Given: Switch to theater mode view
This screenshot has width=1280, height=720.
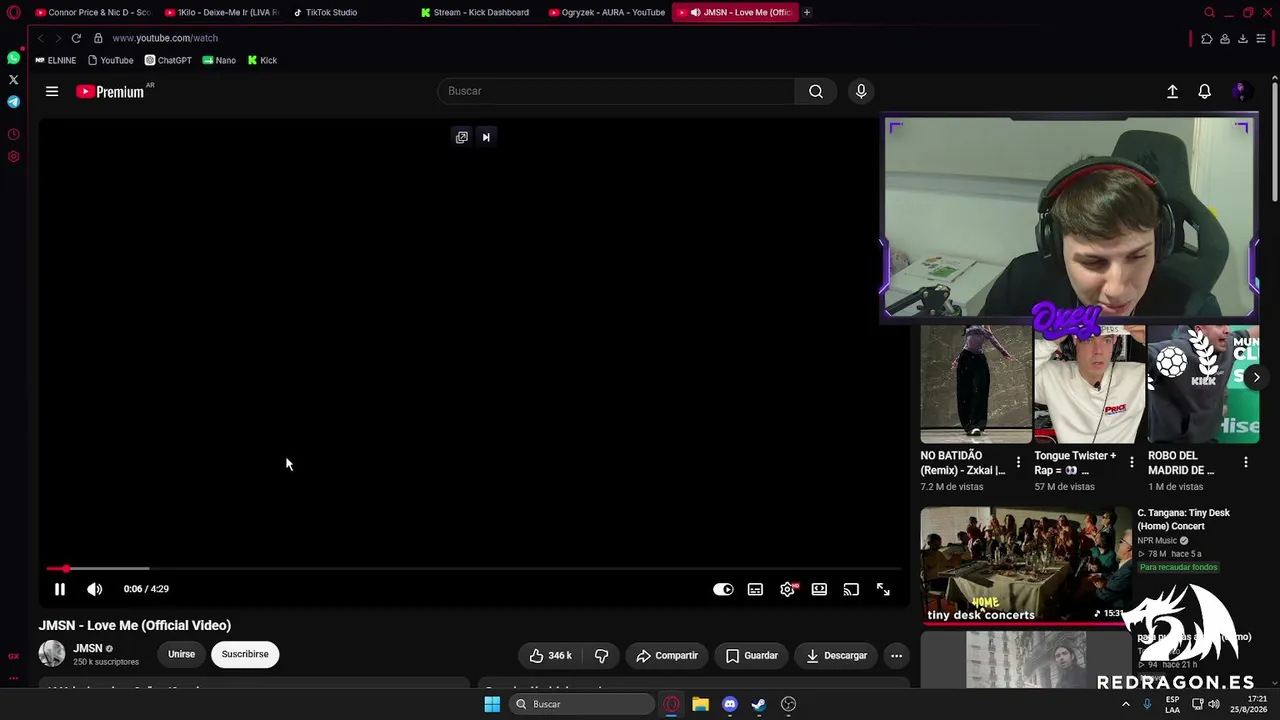Looking at the screenshot, I should 819,589.
